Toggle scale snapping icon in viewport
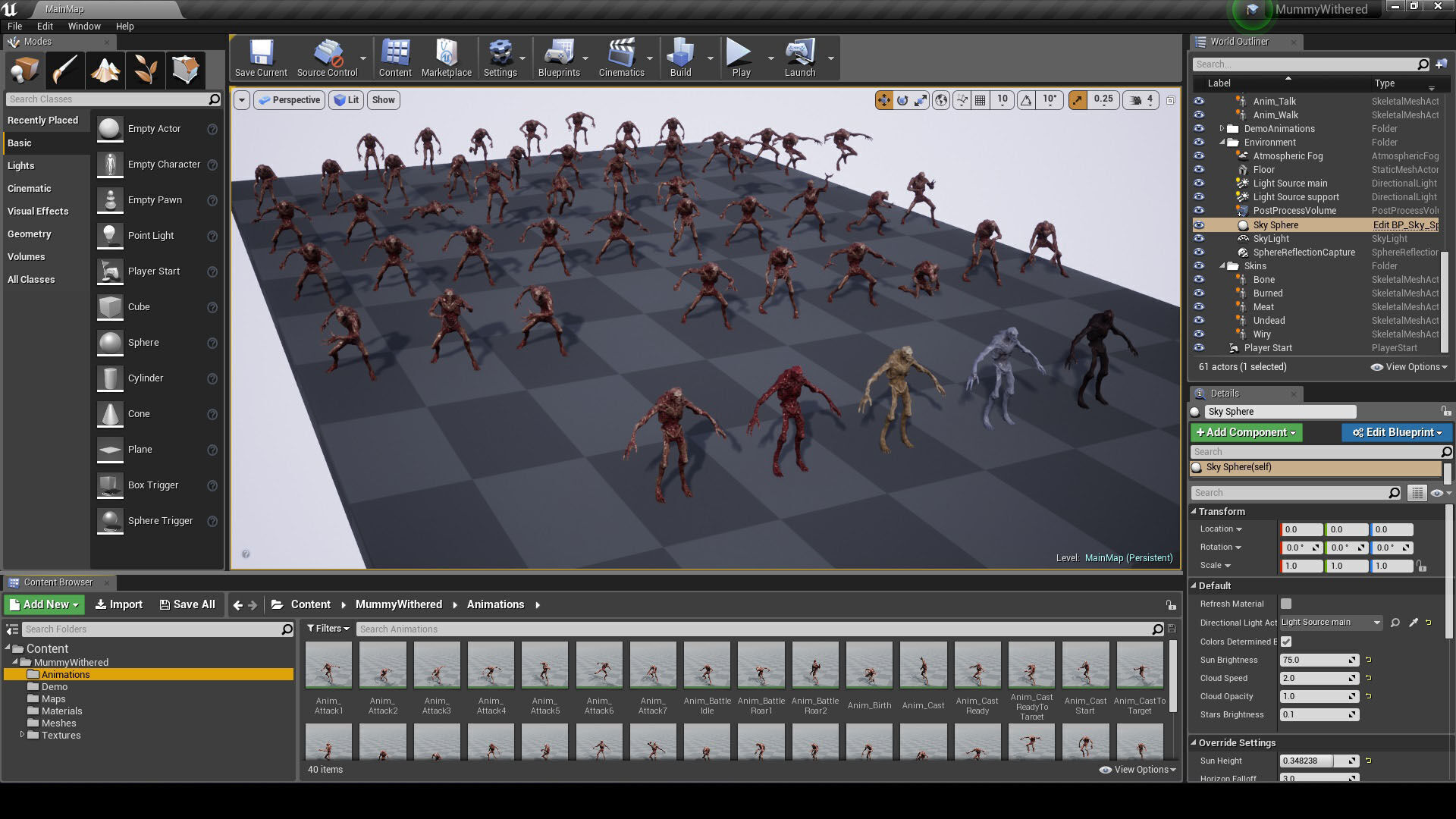 1078,100
